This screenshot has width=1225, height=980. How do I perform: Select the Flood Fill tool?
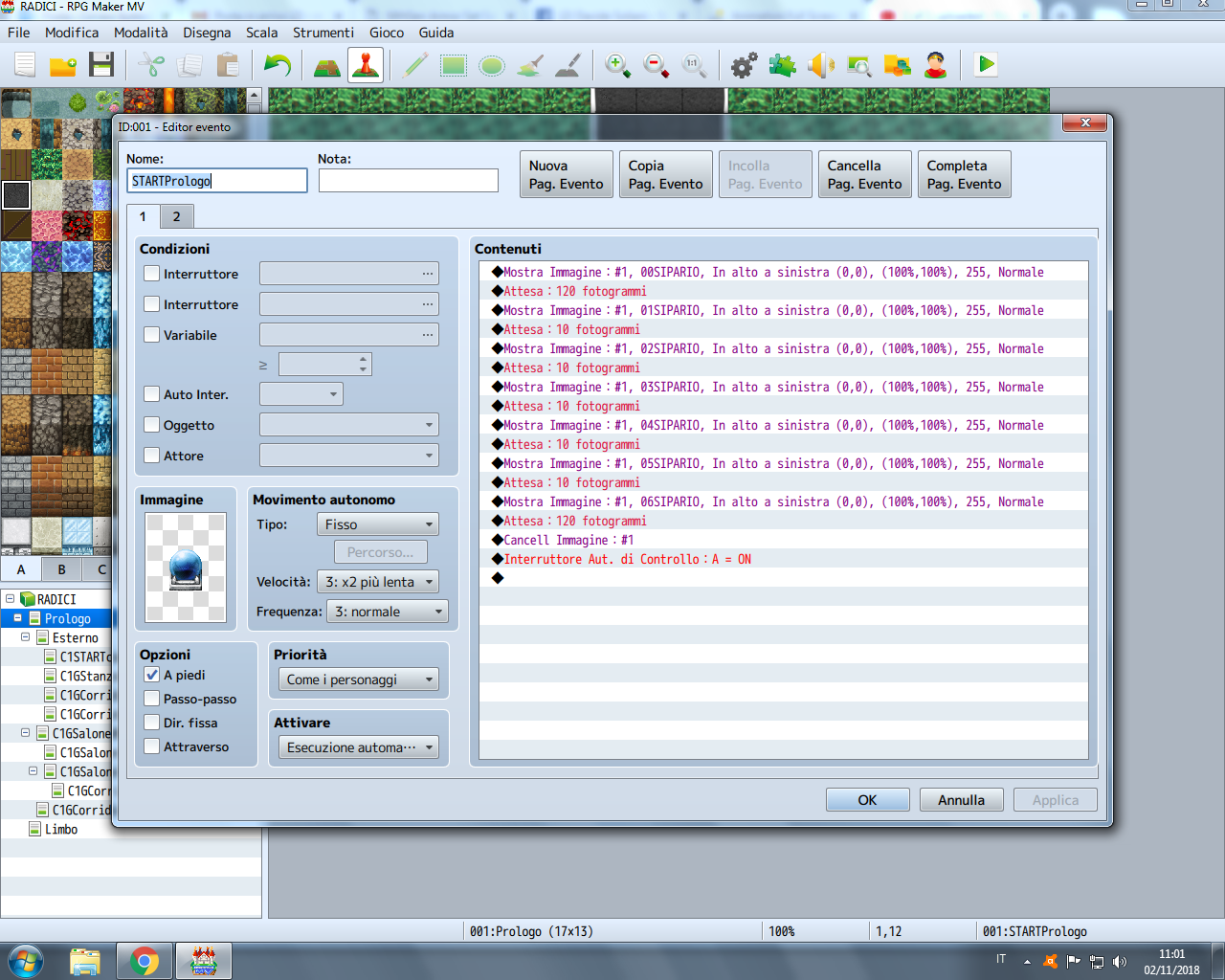[x=530, y=65]
